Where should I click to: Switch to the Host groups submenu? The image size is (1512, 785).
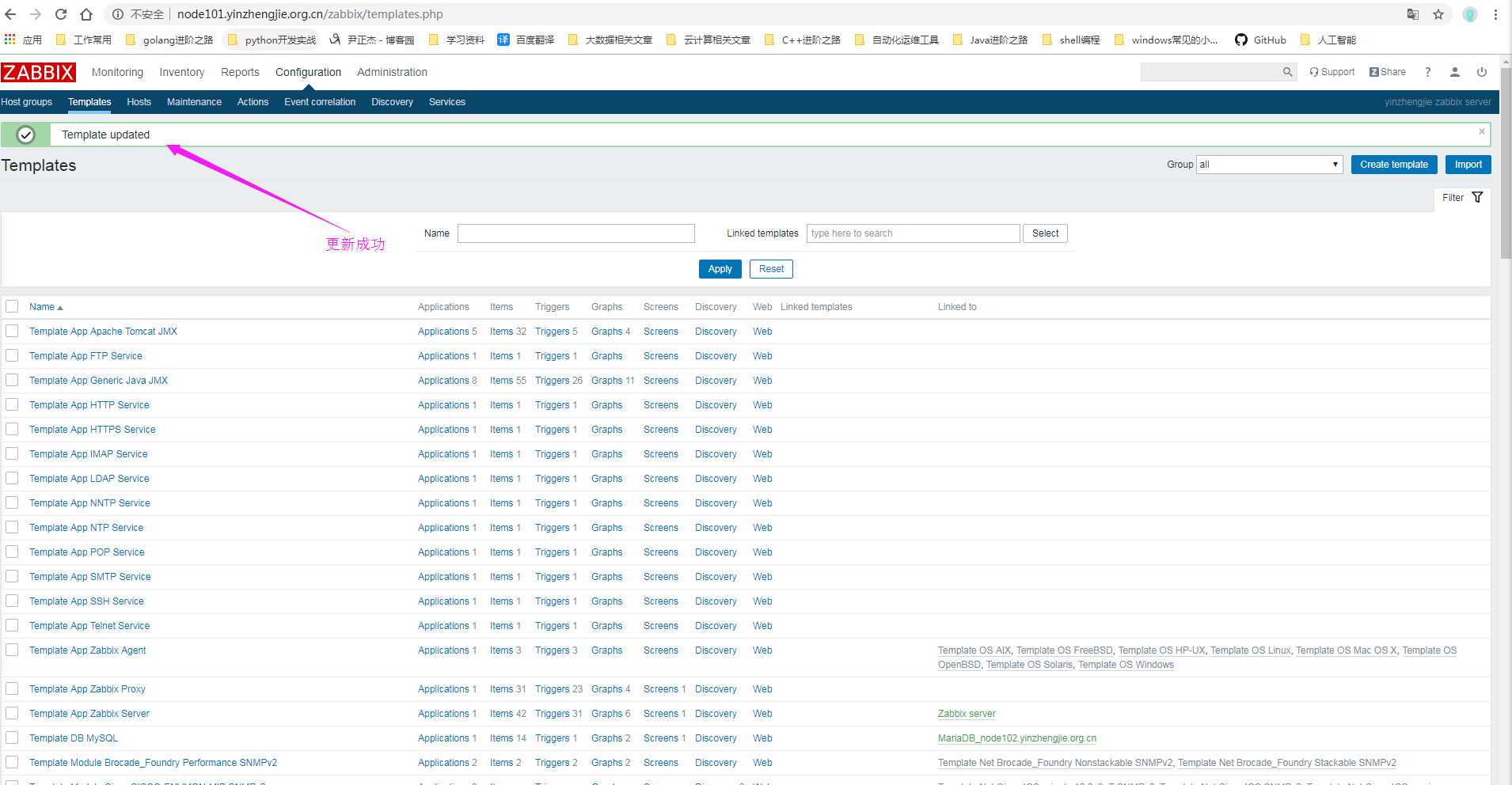point(26,102)
